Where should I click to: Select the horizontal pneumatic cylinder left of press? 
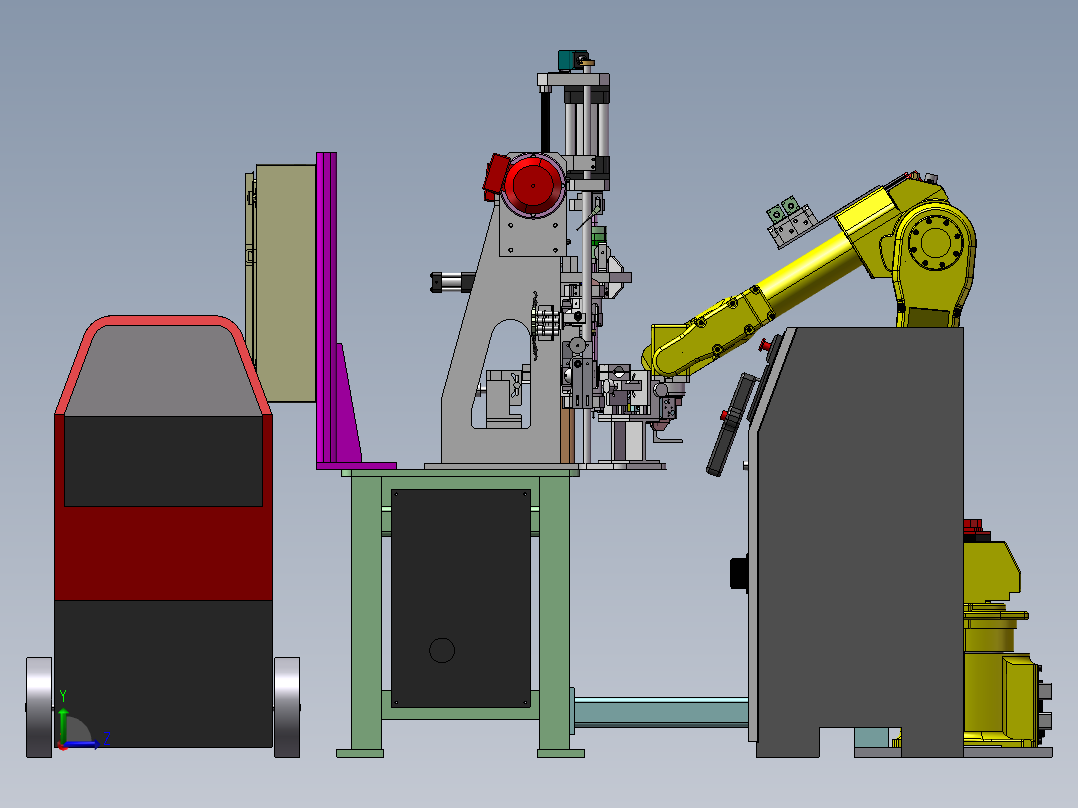452,282
